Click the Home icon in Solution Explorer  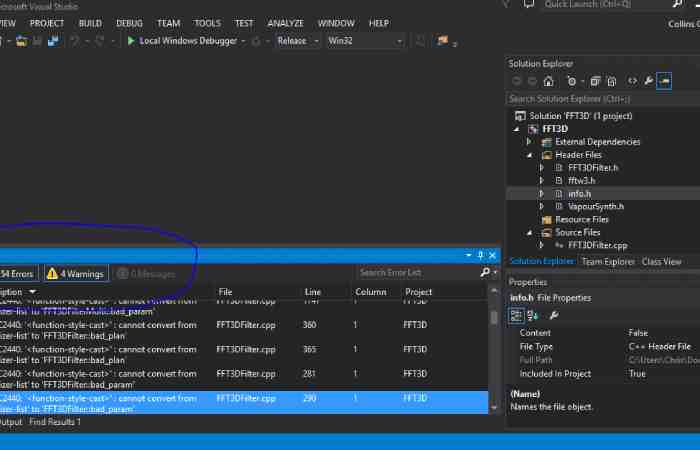click(x=549, y=81)
